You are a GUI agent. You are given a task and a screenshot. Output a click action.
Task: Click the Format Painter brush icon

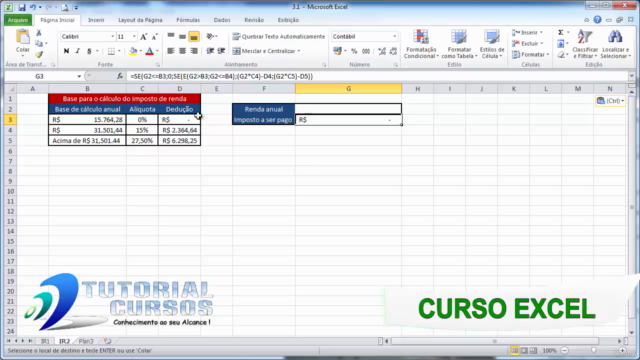click(x=39, y=54)
